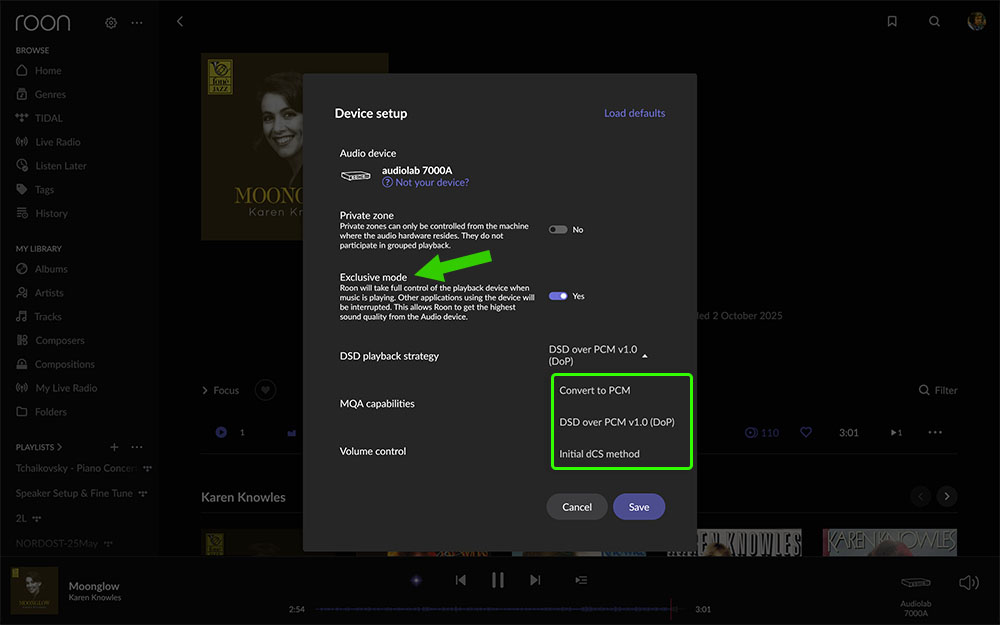Click the speaker volume icon
Viewport: 1000px width, 625px height.
pyautogui.click(x=967, y=583)
